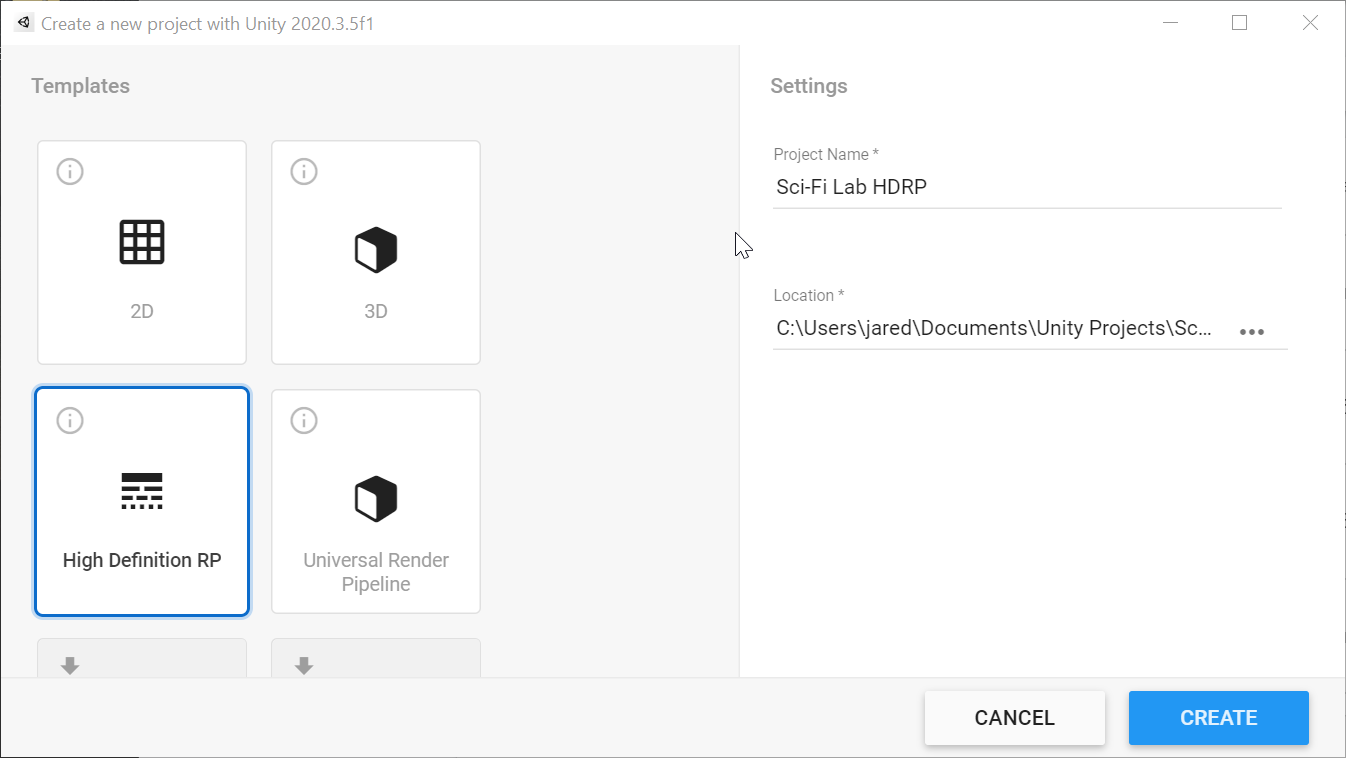Show info for Universal Render Pipeline template
Viewport: 1346px width, 758px height.
point(304,420)
